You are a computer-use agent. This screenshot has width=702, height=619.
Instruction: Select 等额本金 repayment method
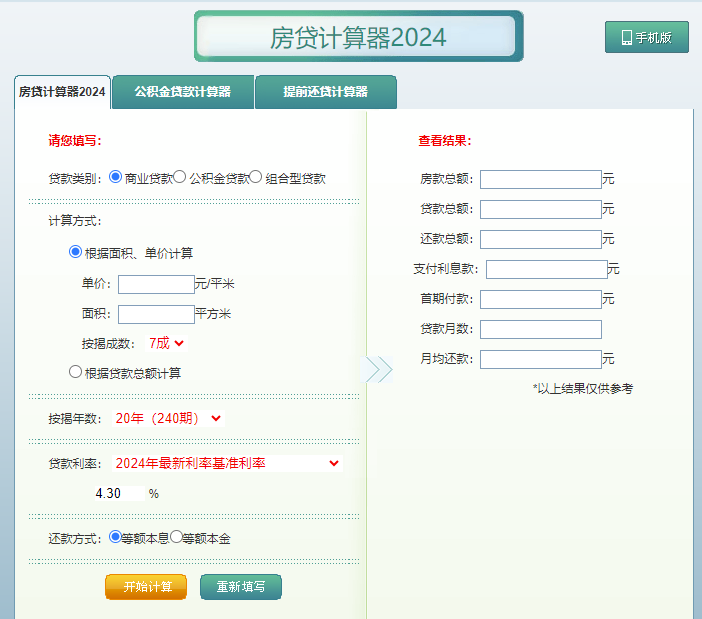[x=176, y=537]
